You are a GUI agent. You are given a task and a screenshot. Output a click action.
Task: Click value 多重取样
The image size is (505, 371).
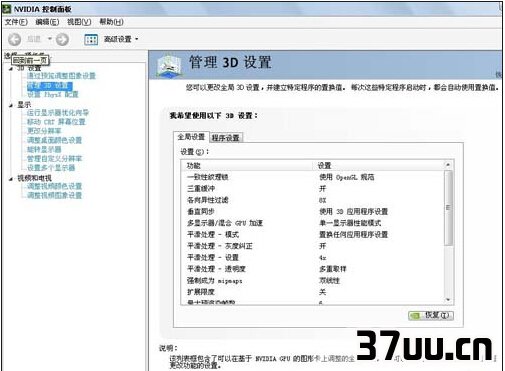click(x=333, y=269)
